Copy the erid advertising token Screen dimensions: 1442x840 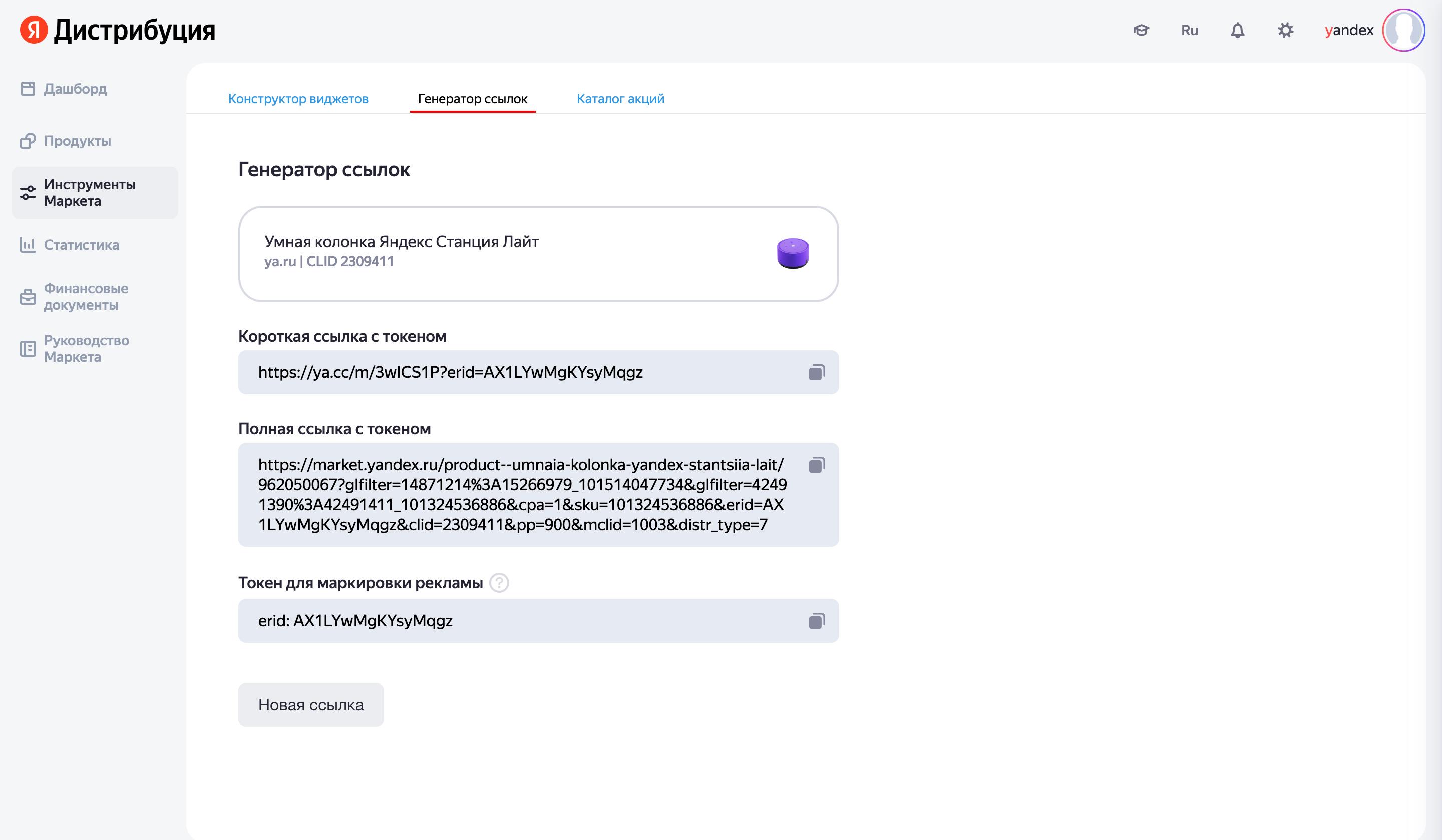pos(817,621)
